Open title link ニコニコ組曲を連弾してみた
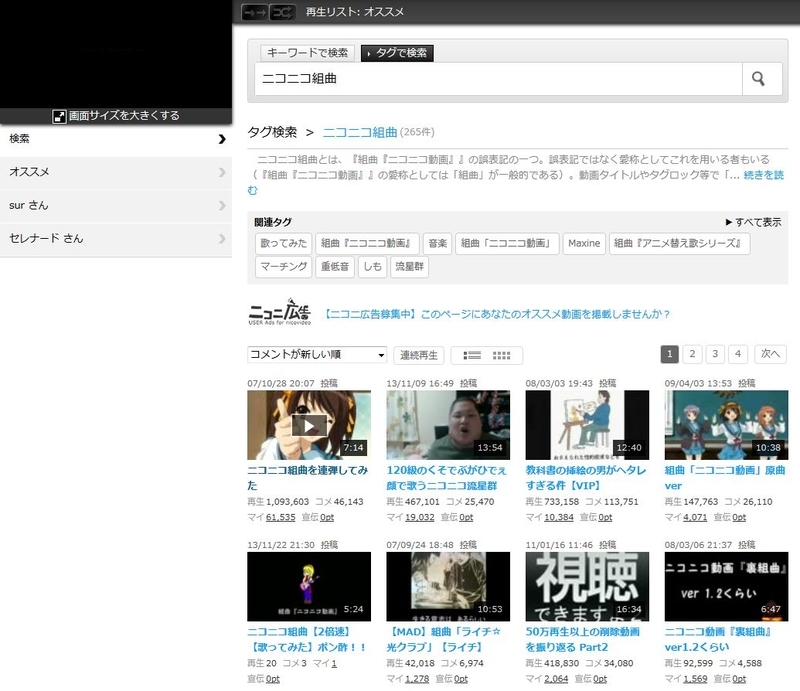The height and width of the screenshot is (691, 800). [x=308, y=478]
